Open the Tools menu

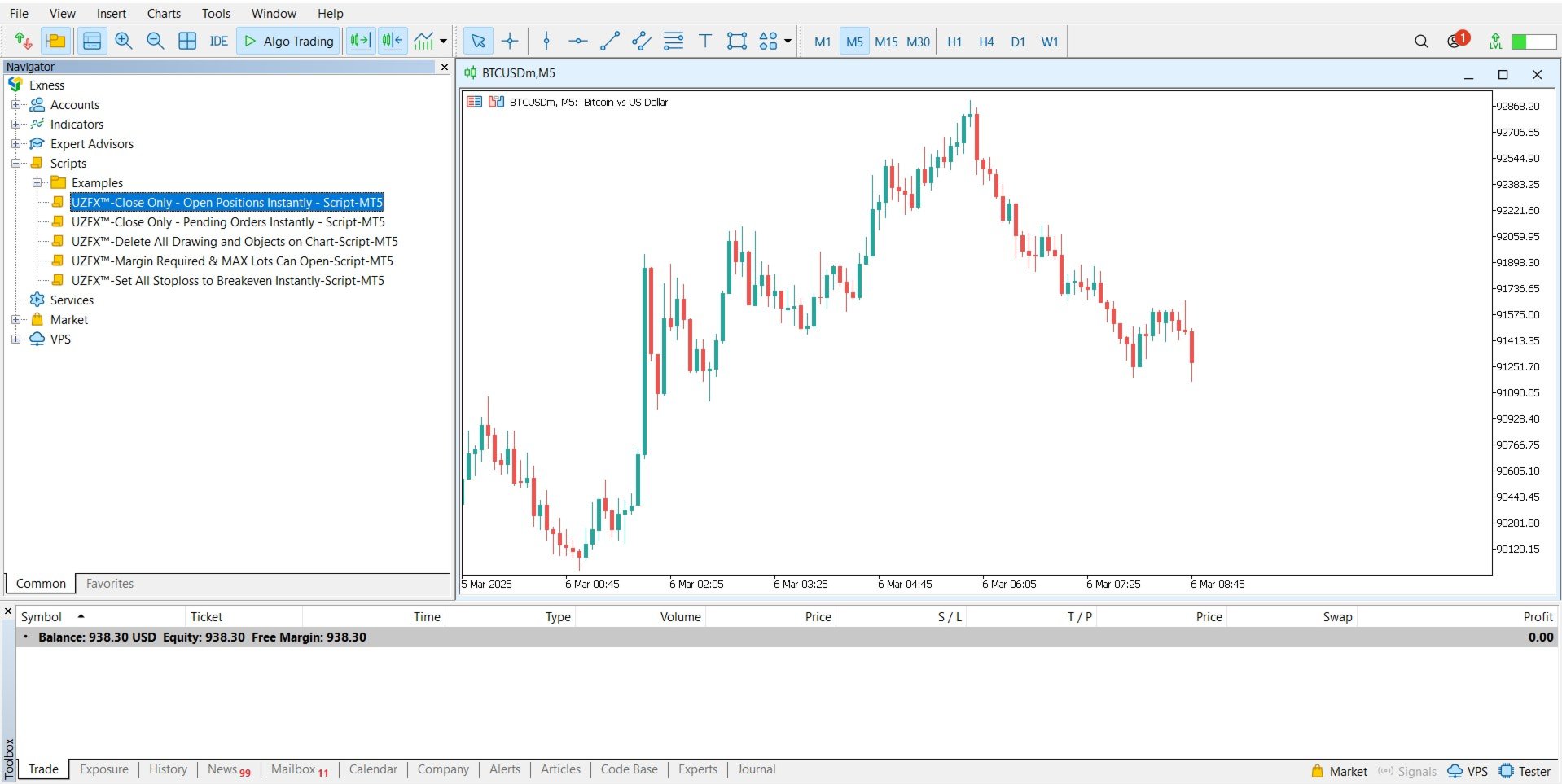coord(216,13)
